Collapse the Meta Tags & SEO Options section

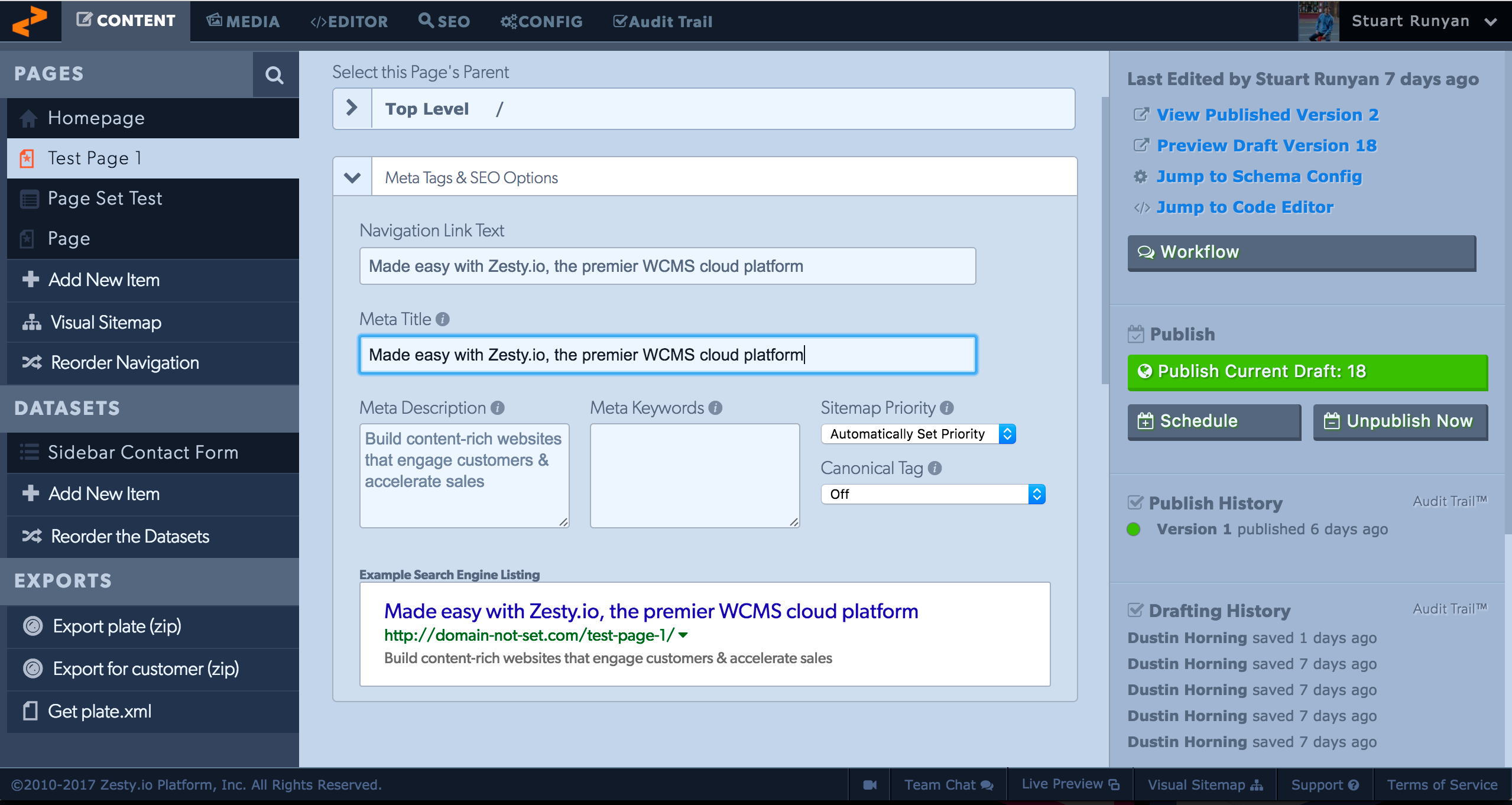pos(352,177)
